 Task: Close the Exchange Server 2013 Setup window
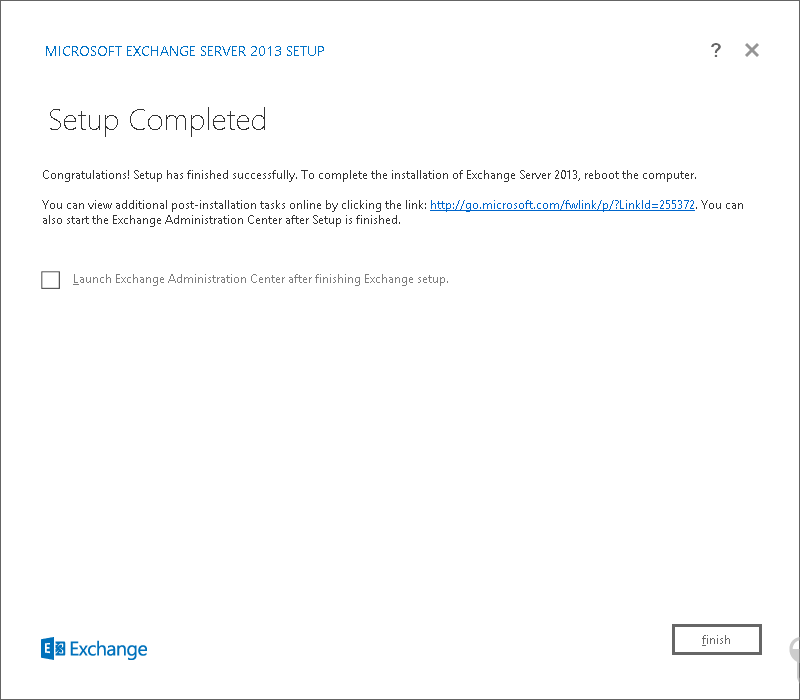point(752,50)
